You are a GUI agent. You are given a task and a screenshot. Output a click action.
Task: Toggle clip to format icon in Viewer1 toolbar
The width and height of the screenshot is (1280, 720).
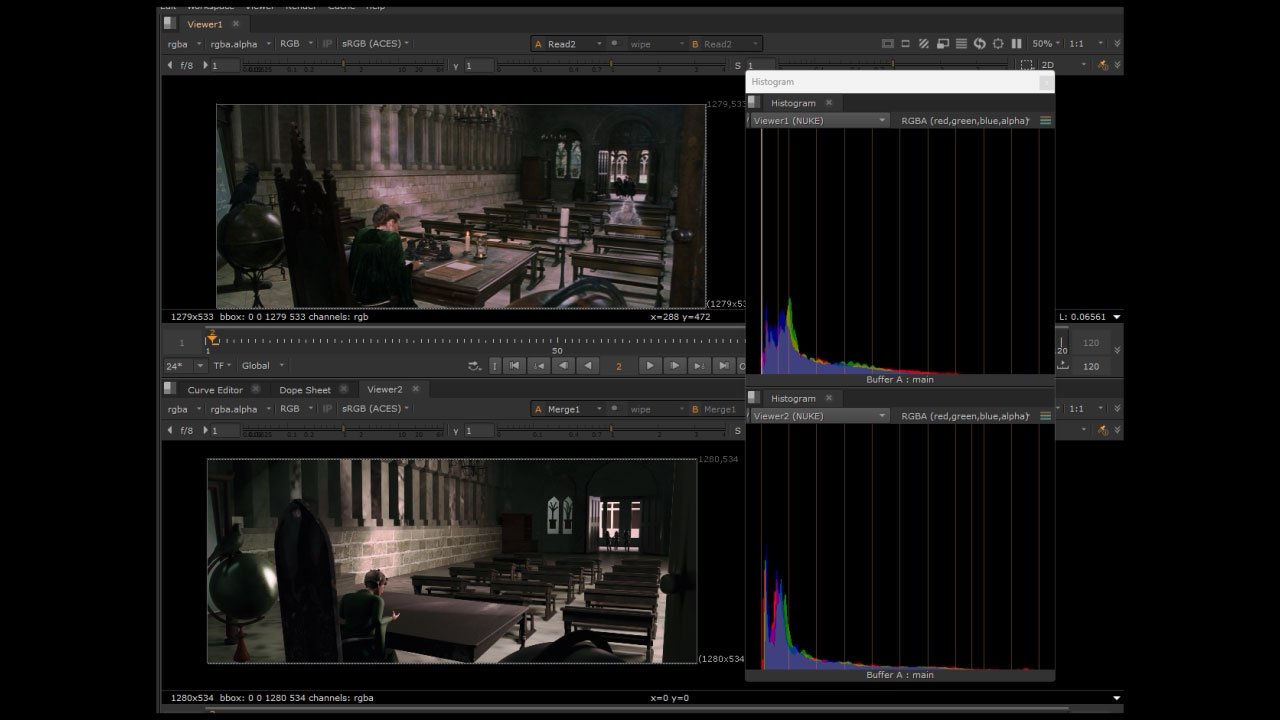tap(887, 44)
